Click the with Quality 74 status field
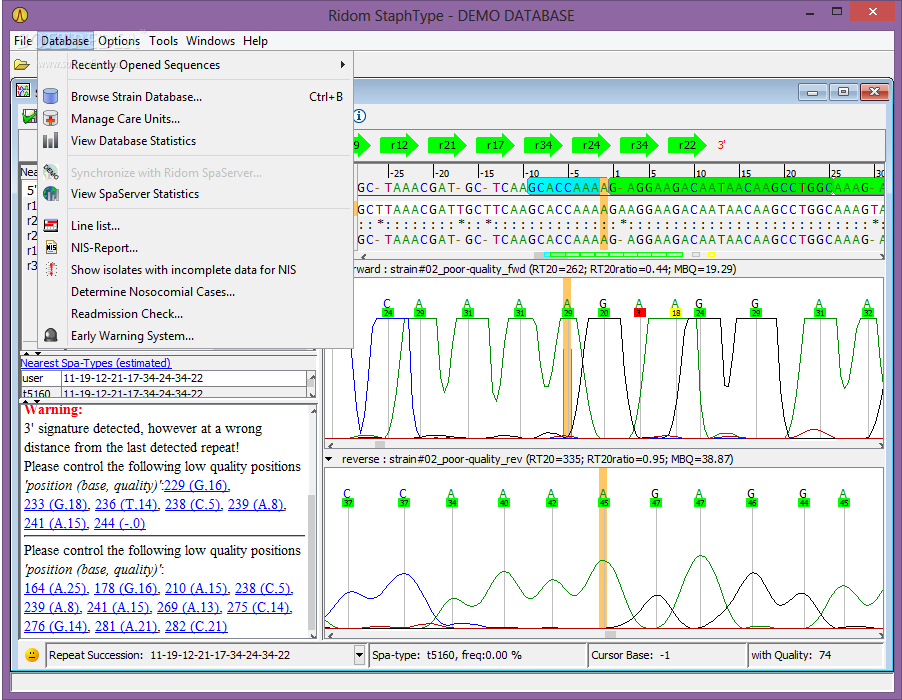 pyautogui.click(x=815, y=655)
